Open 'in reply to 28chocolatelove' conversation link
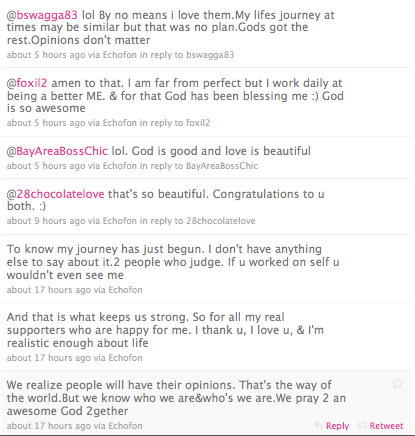Screen dimensions: 415x436 point(197,221)
